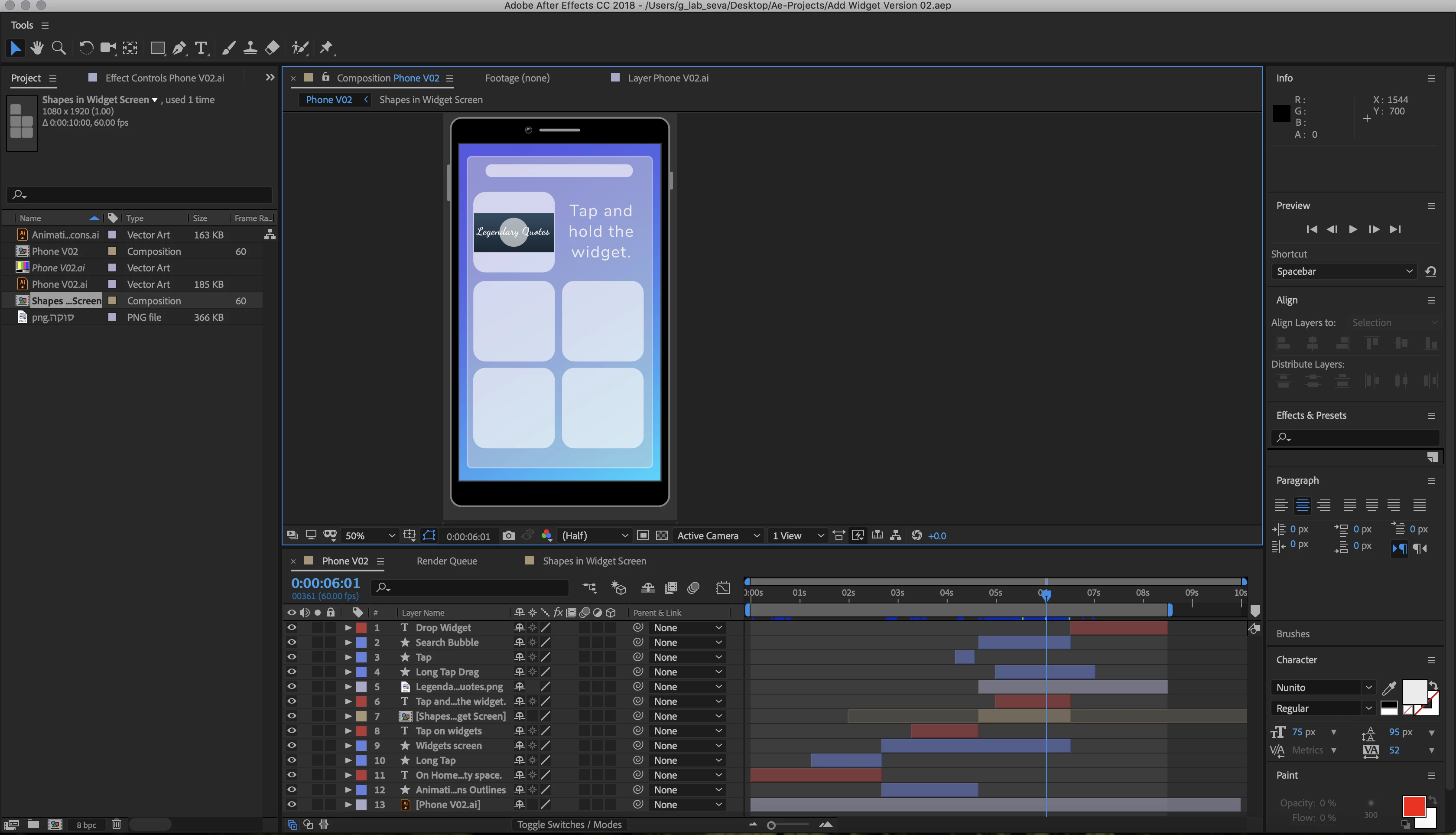The height and width of the screenshot is (835, 1456).
Task: Open the viewer magnification 50% dropdown
Action: (x=370, y=535)
